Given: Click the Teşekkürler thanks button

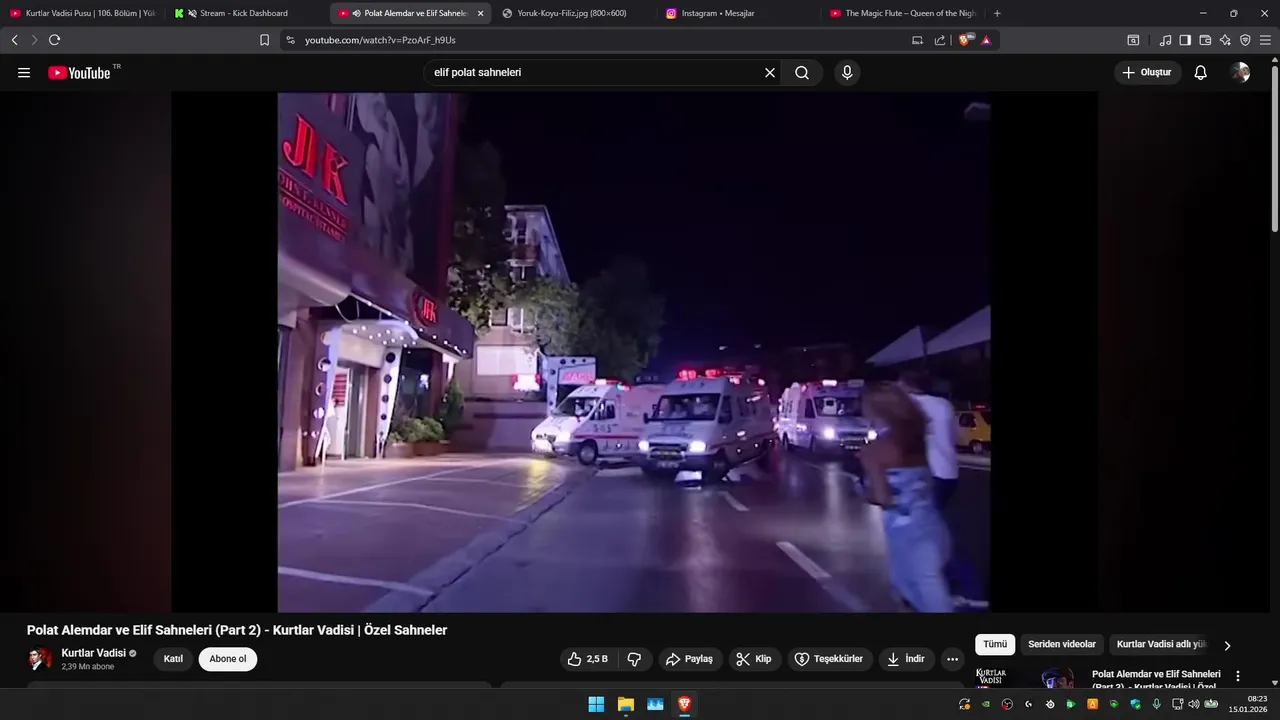Looking at the screenshot, I should click(x=829, y=659).
